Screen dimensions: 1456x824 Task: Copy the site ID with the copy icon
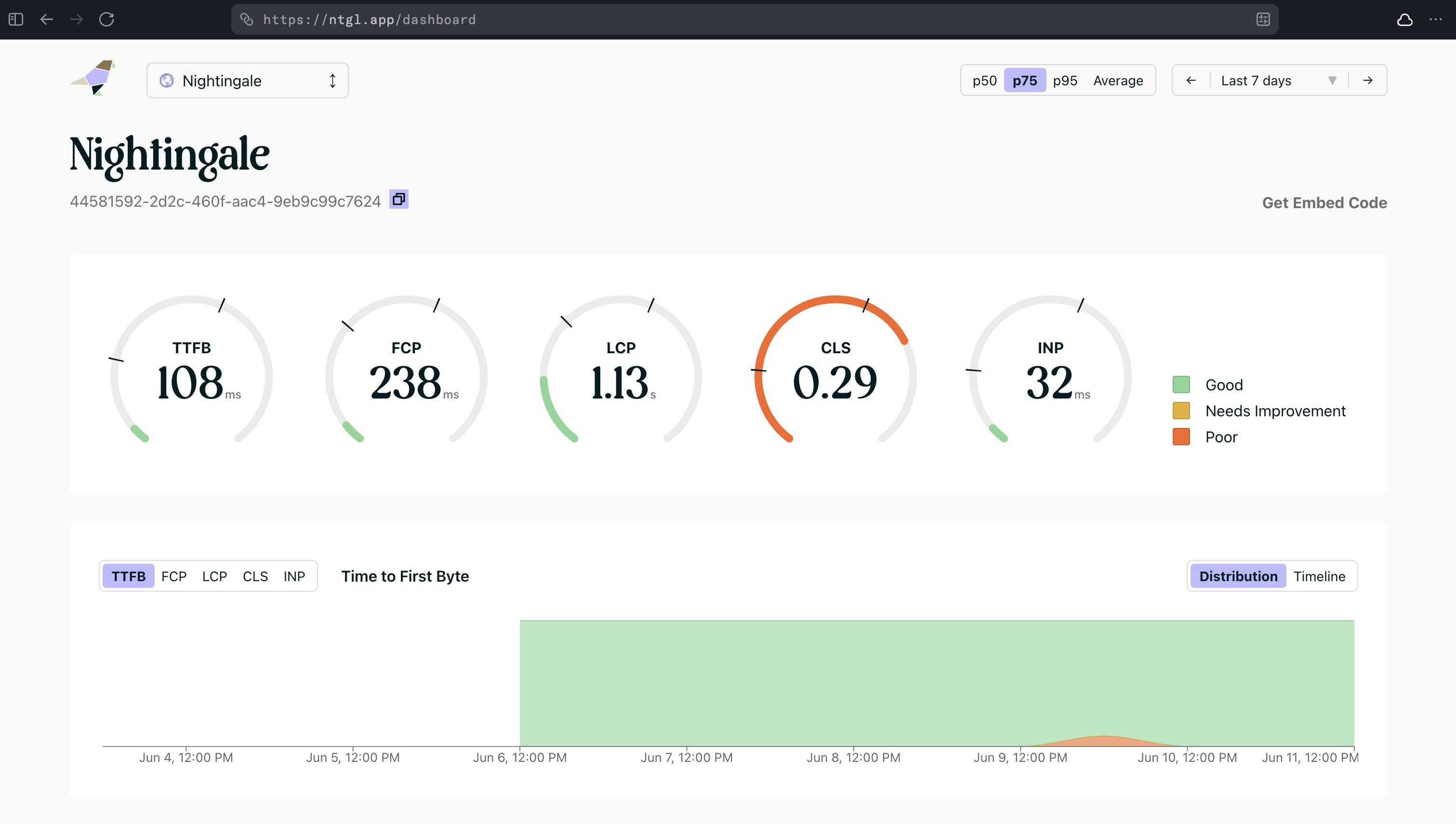tap(399, 199)
